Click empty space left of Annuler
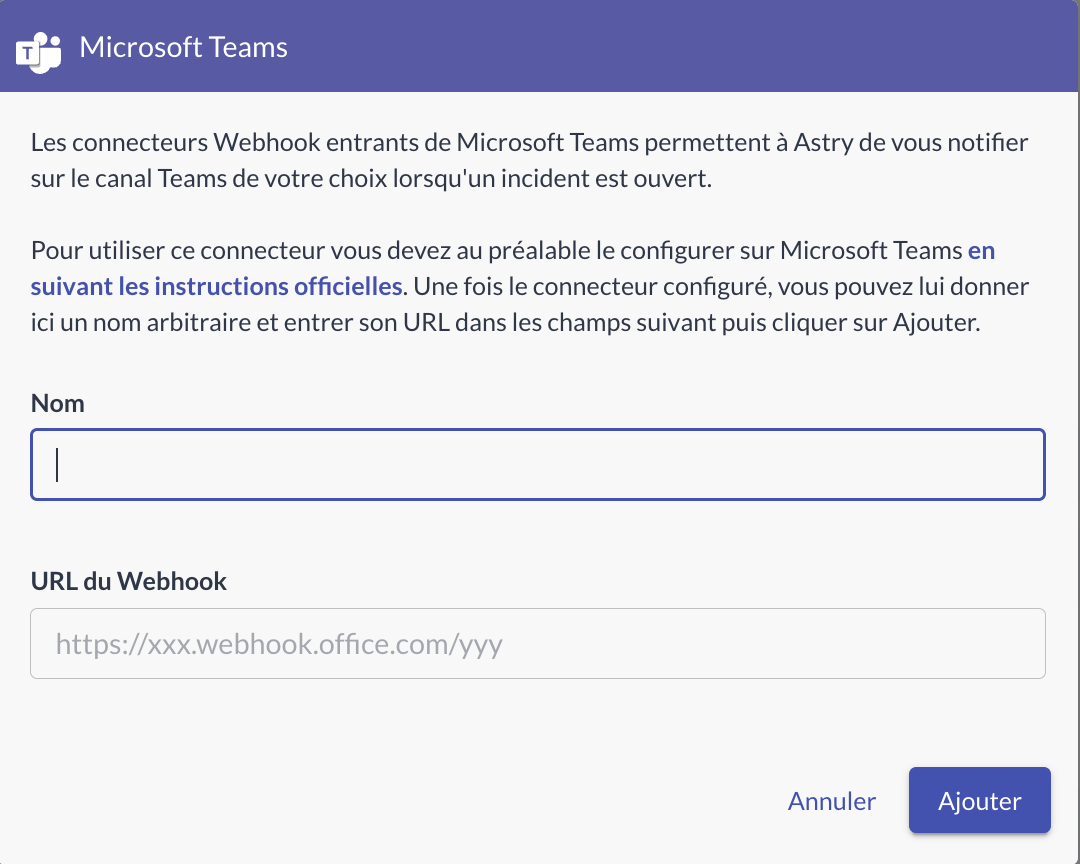The image size is (1080, 864). pyautogui.click(x=500, y=801)
